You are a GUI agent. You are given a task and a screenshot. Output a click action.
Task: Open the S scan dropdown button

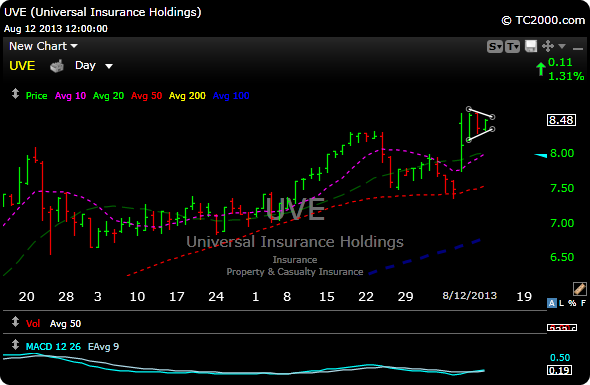coord(495,47)
